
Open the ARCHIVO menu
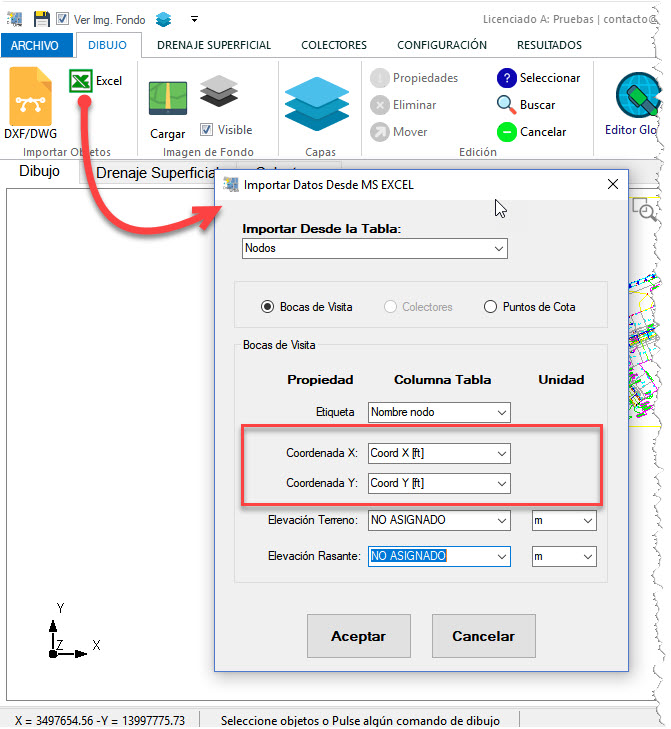click(36, 46)
